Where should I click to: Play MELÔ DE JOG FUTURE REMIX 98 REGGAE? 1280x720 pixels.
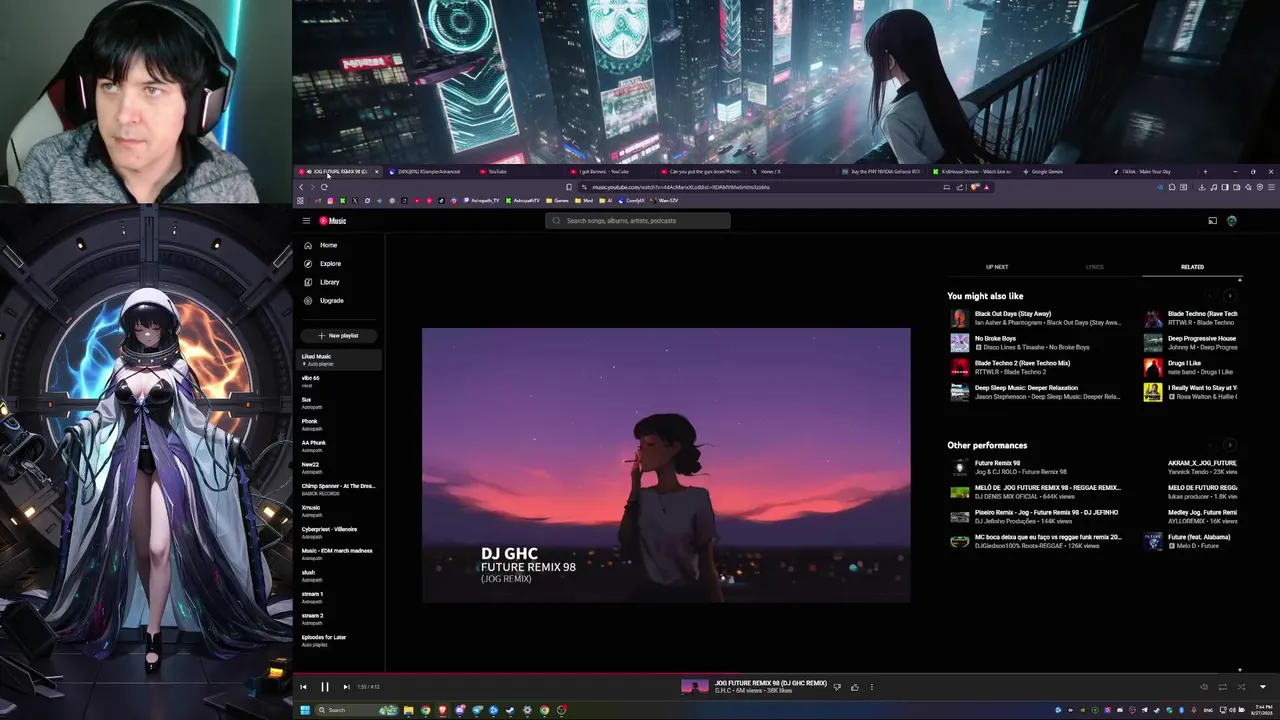click(1036, 492)
